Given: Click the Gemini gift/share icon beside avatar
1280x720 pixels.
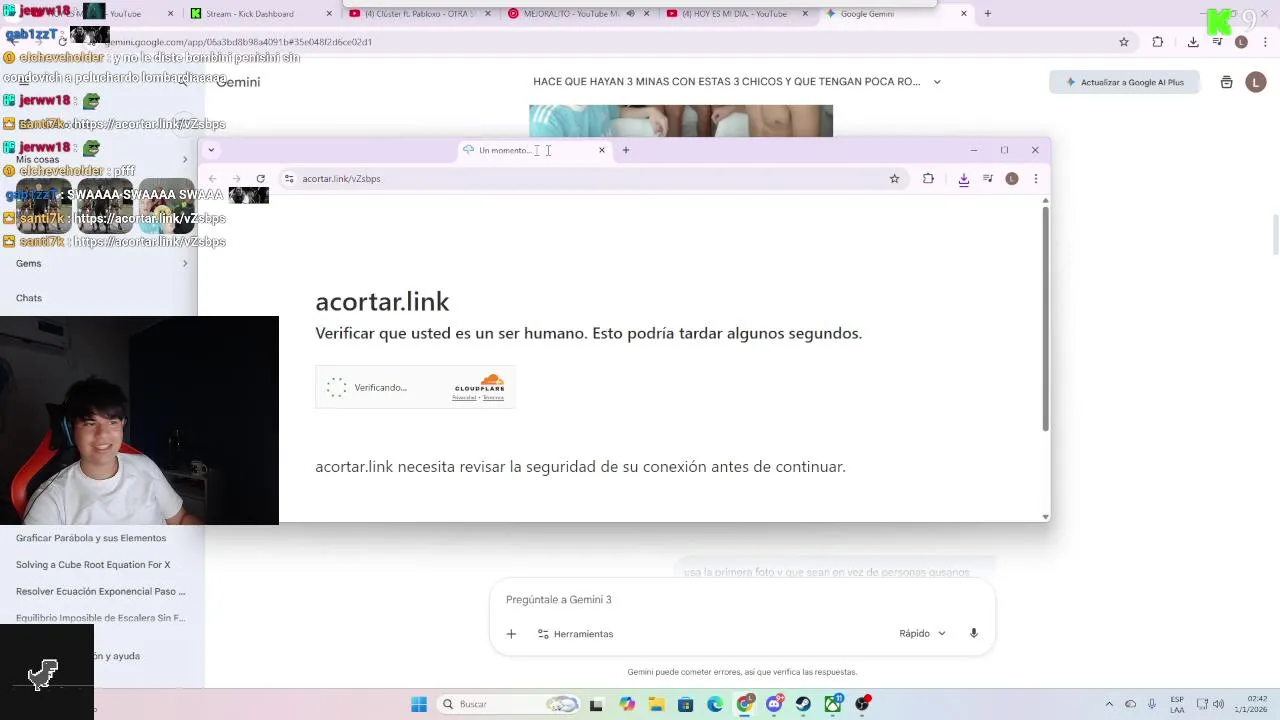Looking at the screenshot, I should tap(1227, 82).
